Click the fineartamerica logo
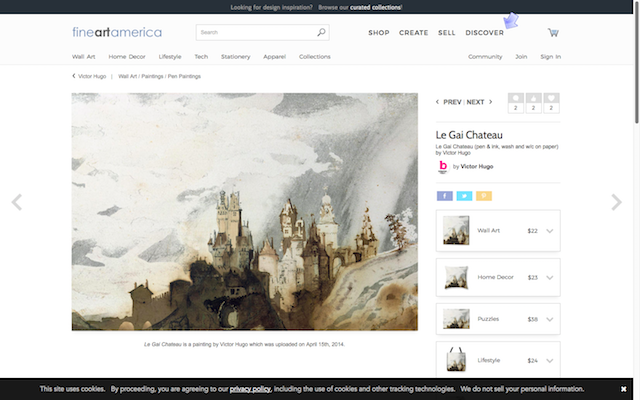 (x=117, y=32)
